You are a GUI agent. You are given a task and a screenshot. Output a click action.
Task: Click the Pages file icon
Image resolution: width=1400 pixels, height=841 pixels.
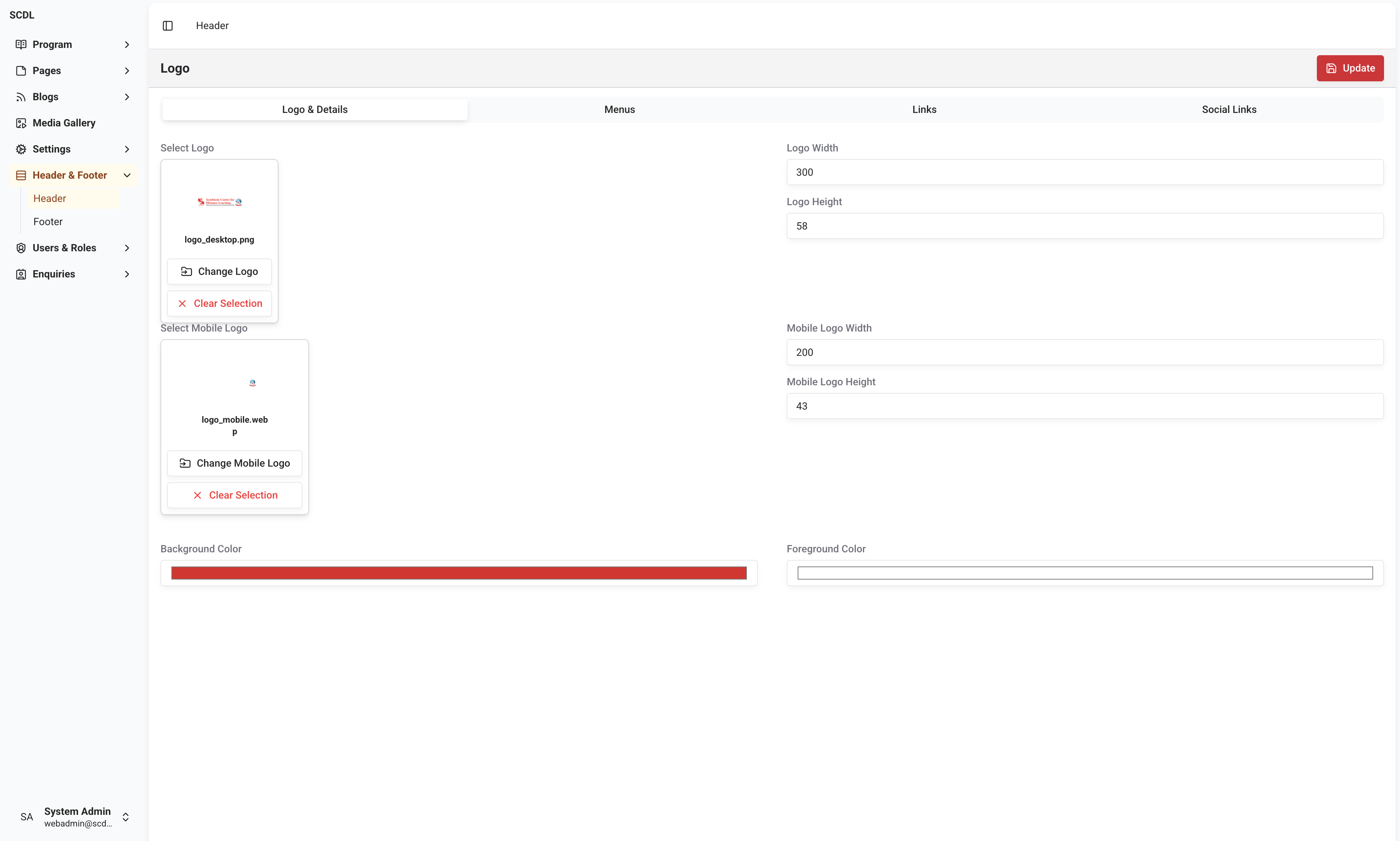21,71
